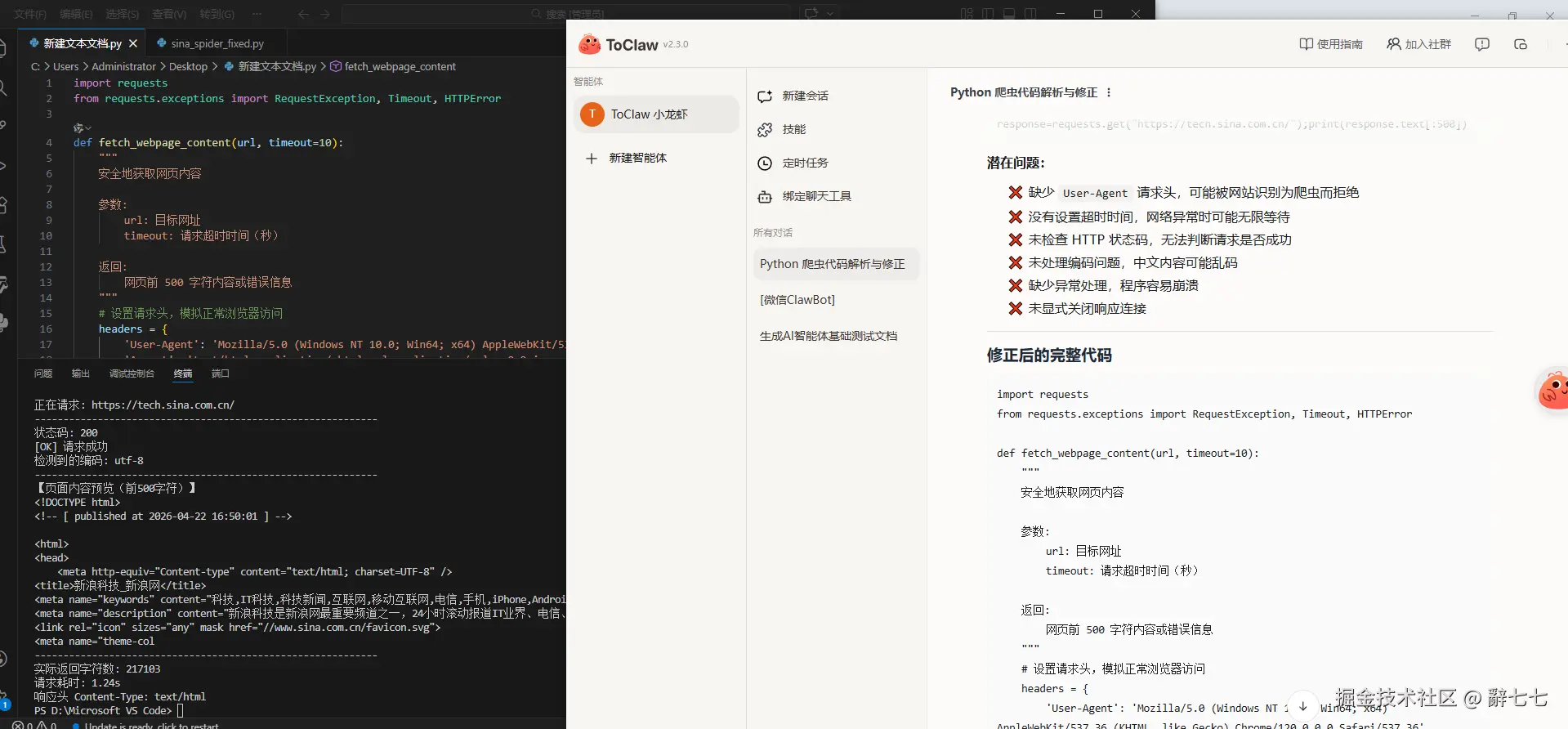Click the plus icon beside 新建智能体
Image resolution: width=1568 pixels, height=729 pixels.
[x=592, y=159]
